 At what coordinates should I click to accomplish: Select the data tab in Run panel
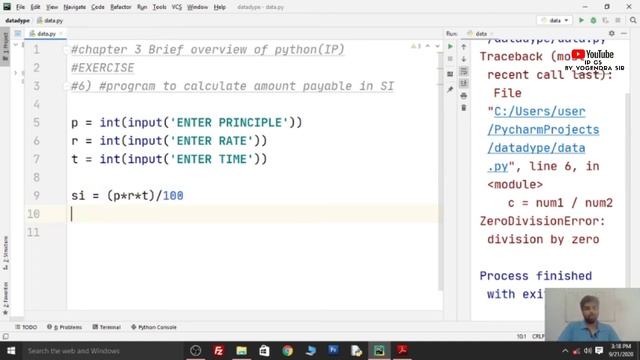[x=480, y=33]
